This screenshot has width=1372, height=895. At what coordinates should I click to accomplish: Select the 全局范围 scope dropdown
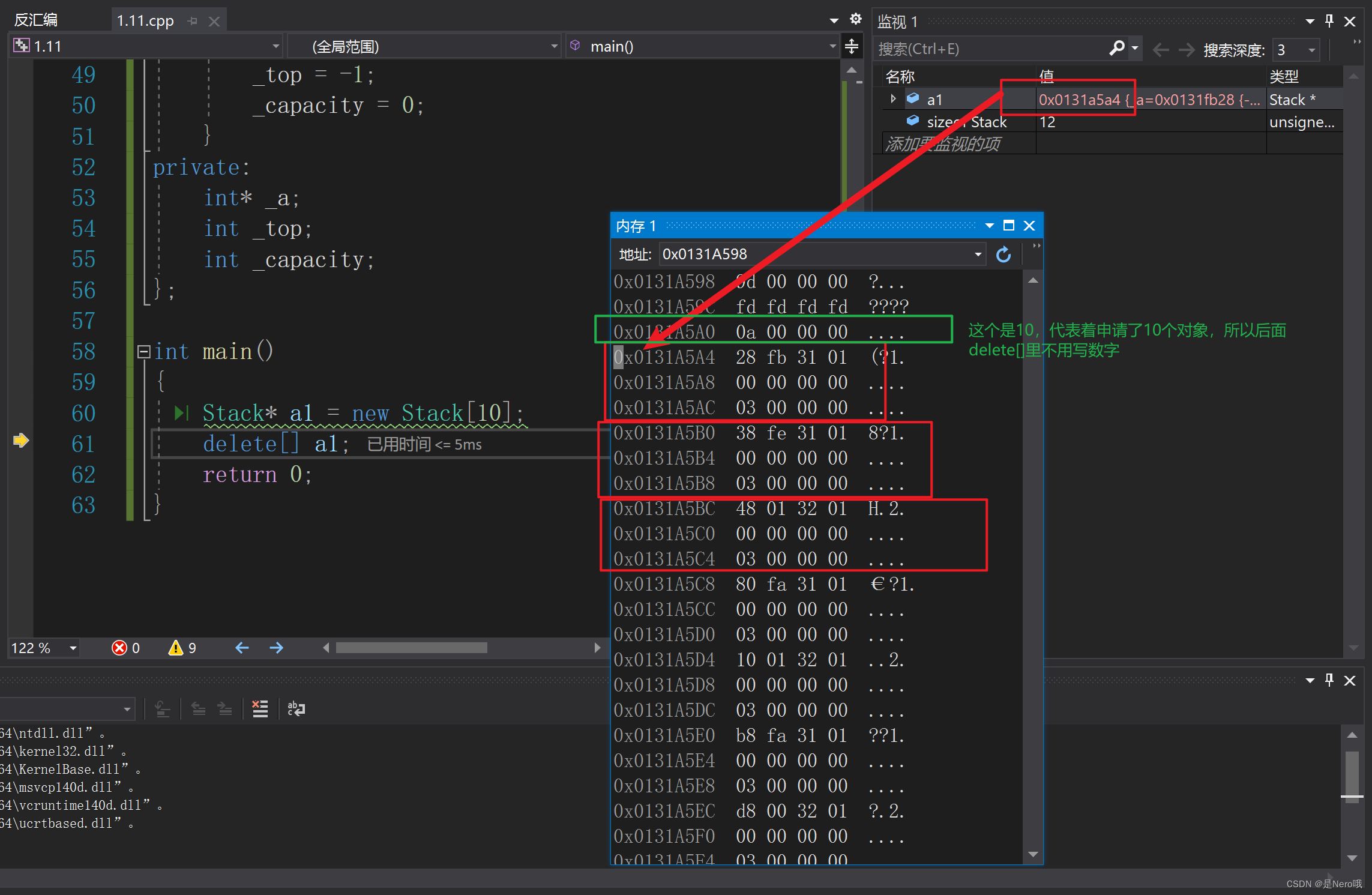pyautogui.click(x=421, y=46)
